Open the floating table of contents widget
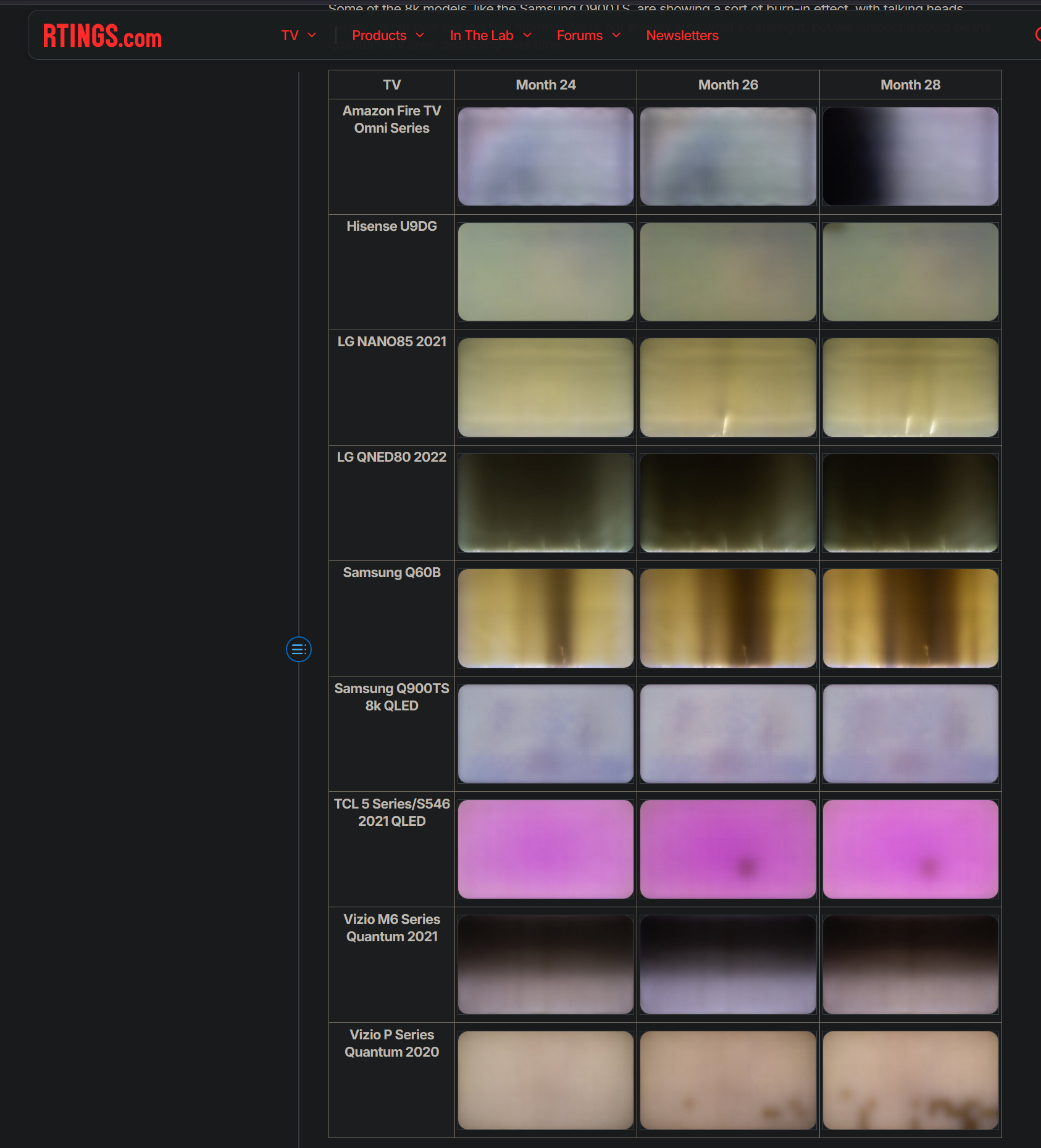 [x=299, y=649]
